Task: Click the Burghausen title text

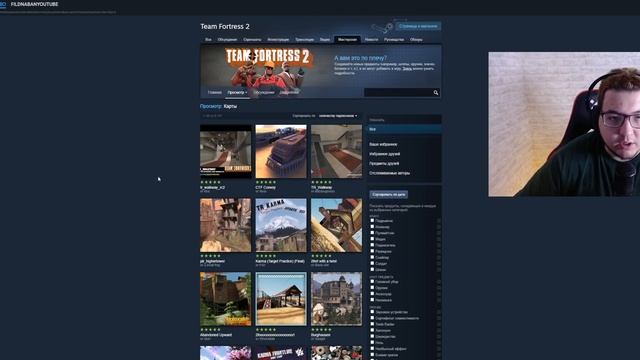Action: click(x=321, y=335)
